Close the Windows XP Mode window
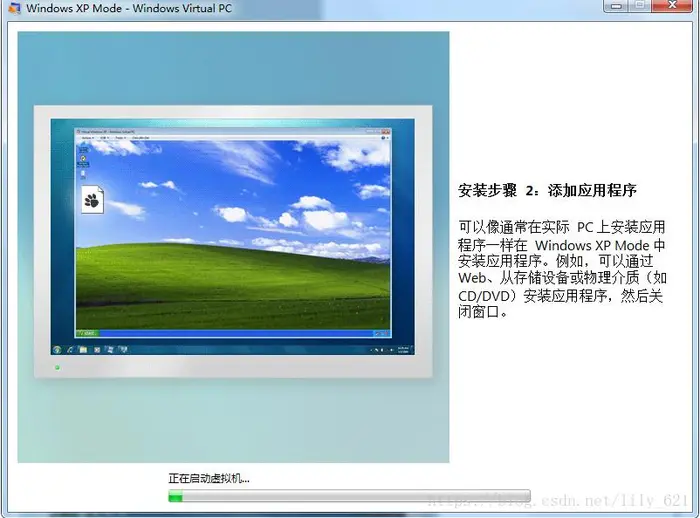 pos(672,5)
